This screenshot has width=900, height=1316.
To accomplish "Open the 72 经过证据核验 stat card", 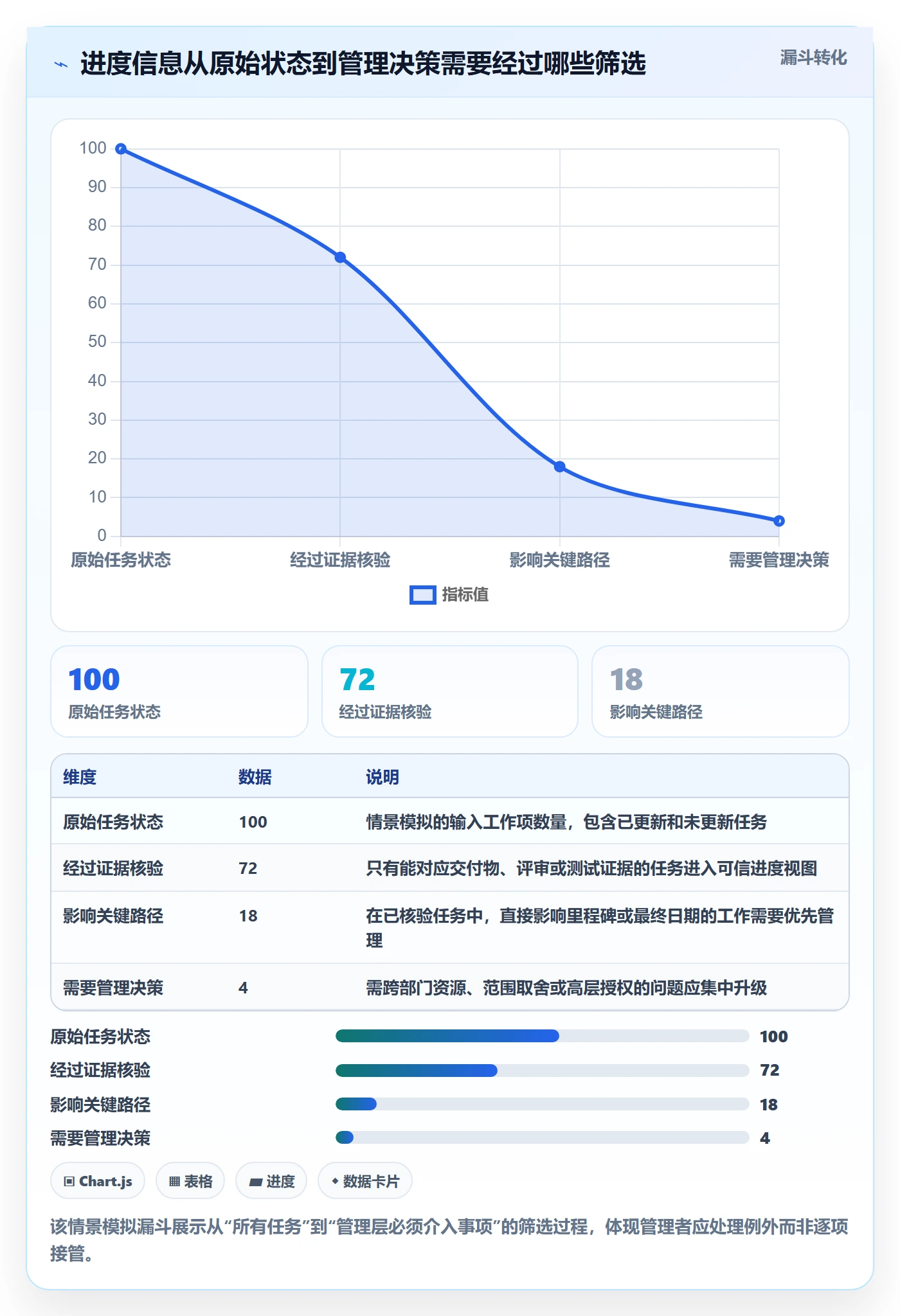I will click(450, 691).
